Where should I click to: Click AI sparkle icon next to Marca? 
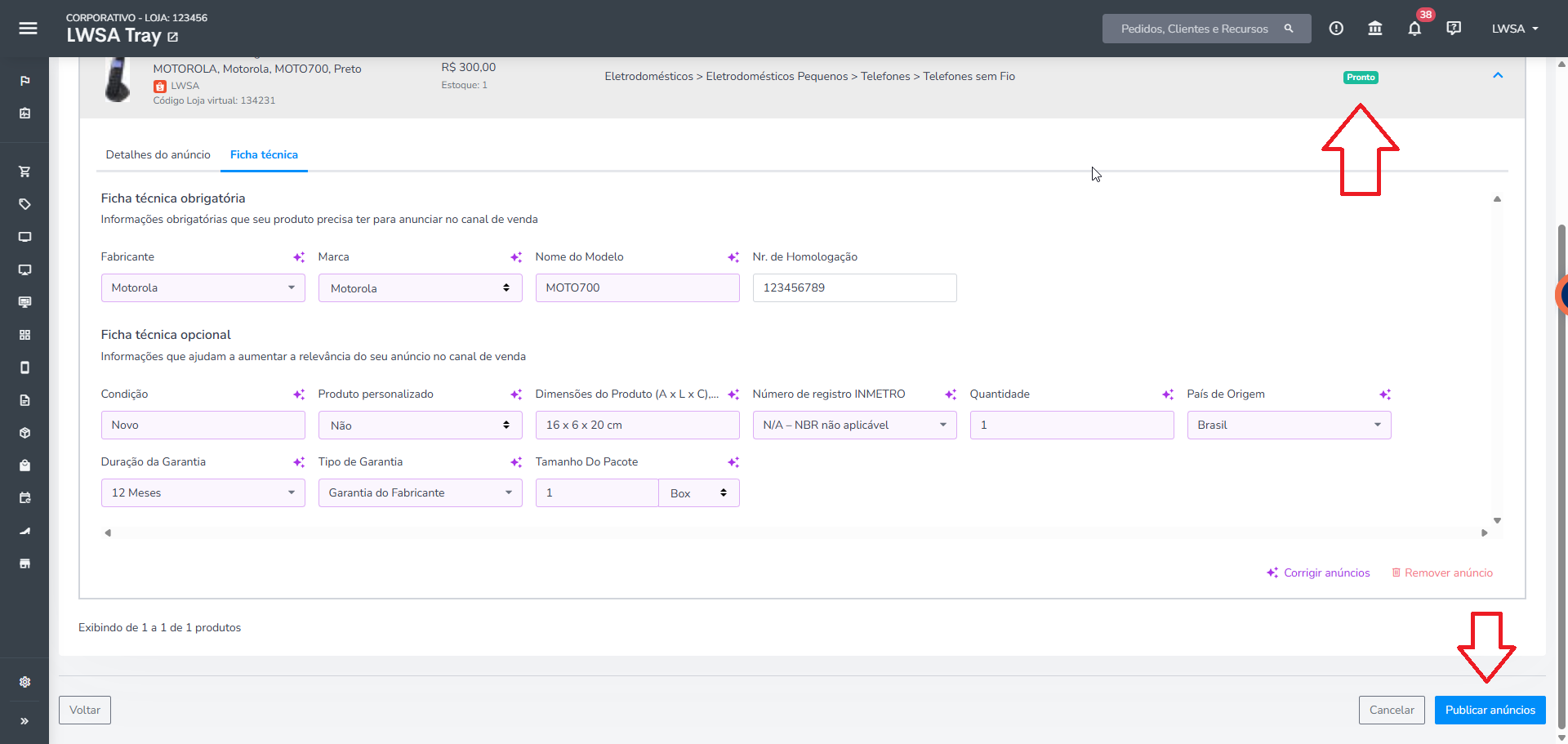click(x=516, y=257)
